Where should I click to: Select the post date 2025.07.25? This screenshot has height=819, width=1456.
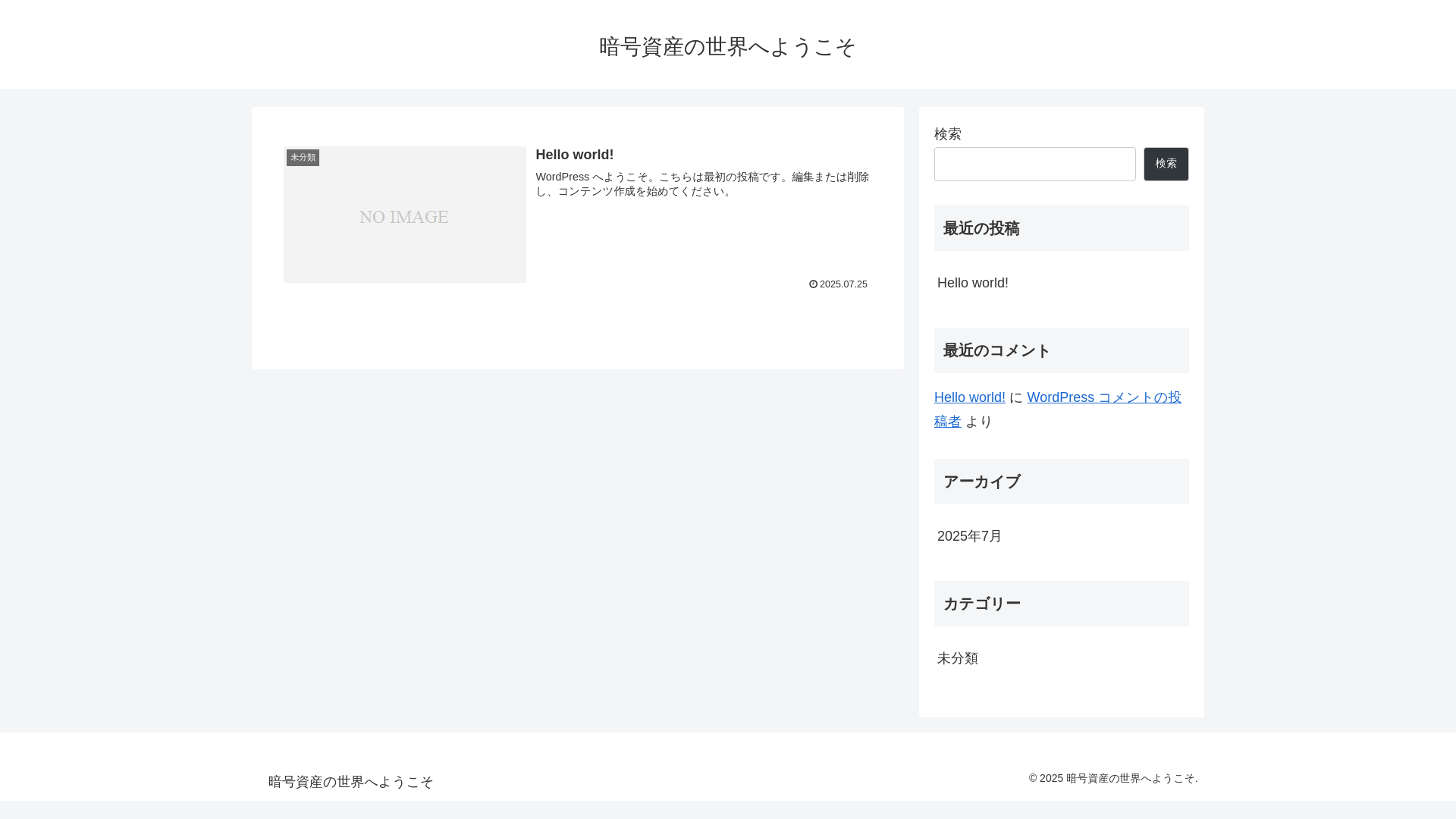tap(843, 284)
